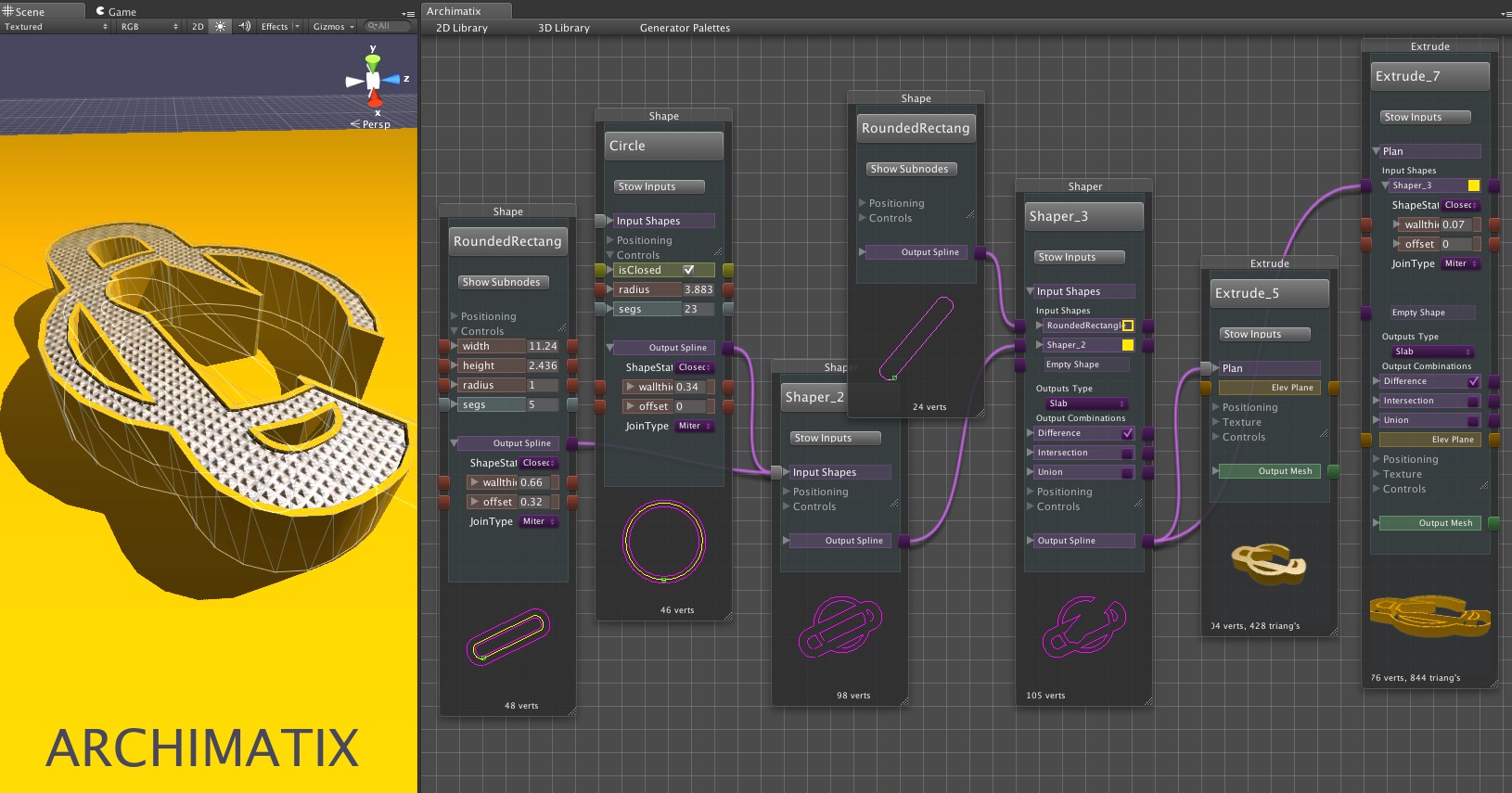The height and width of the screenshot is (793, 1512).
Task: Click resize handle of Circle node
Action: coord(727,616)
